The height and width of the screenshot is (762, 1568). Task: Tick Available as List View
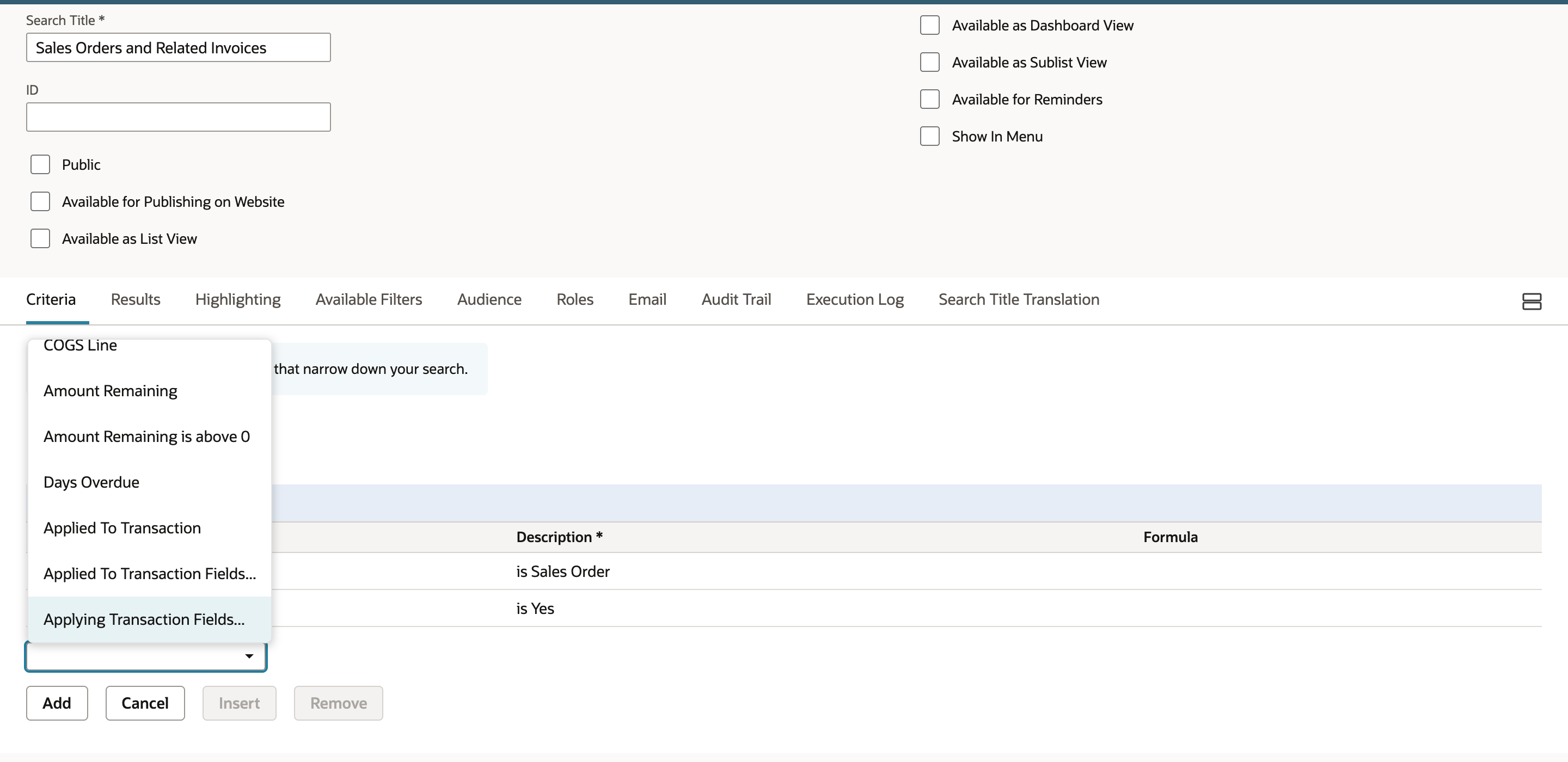[40, 238]
